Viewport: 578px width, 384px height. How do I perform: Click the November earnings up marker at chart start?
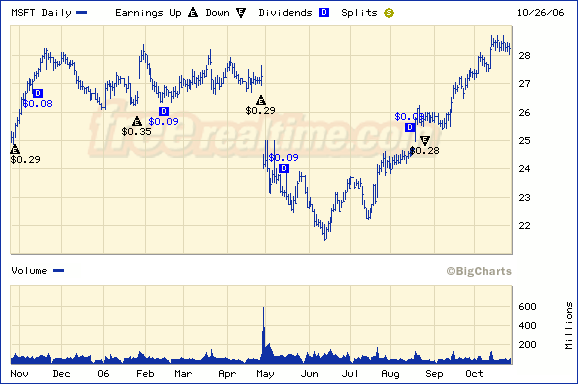[x=15, y=149]
